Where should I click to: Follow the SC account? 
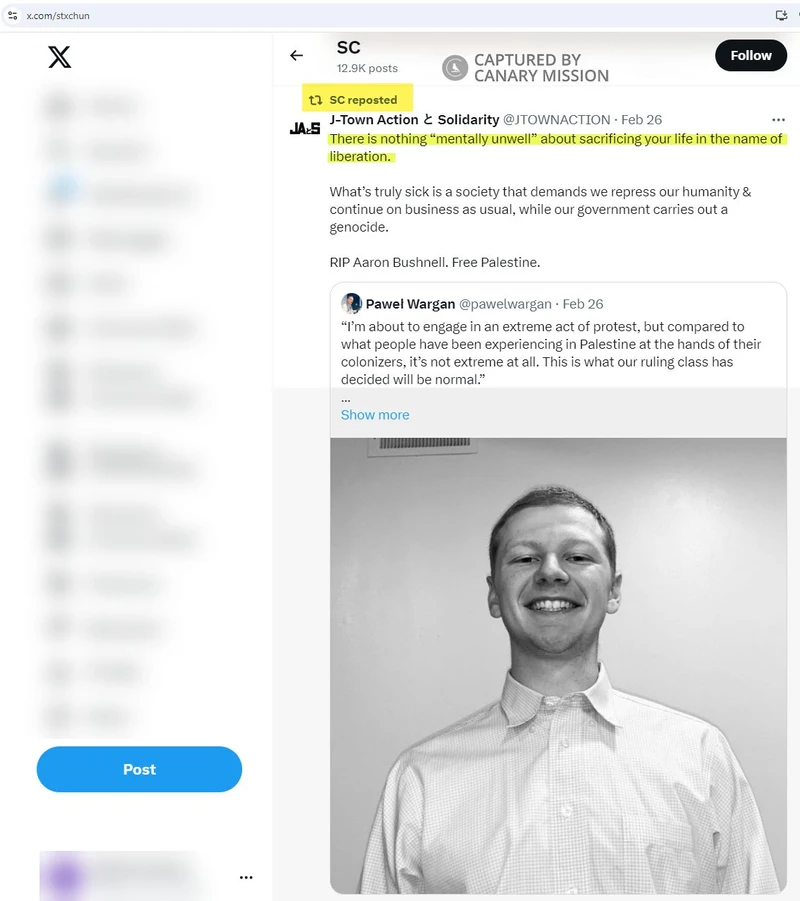(751, 56)
